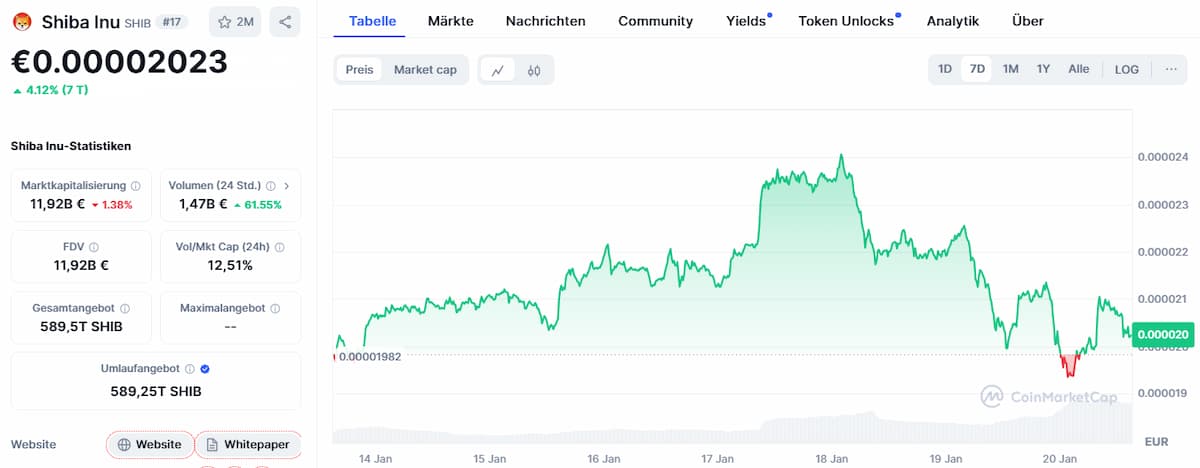Click the EUR currency label on chart
The width and height of the screenshot is (1200, 468).
click(1156, 441)
